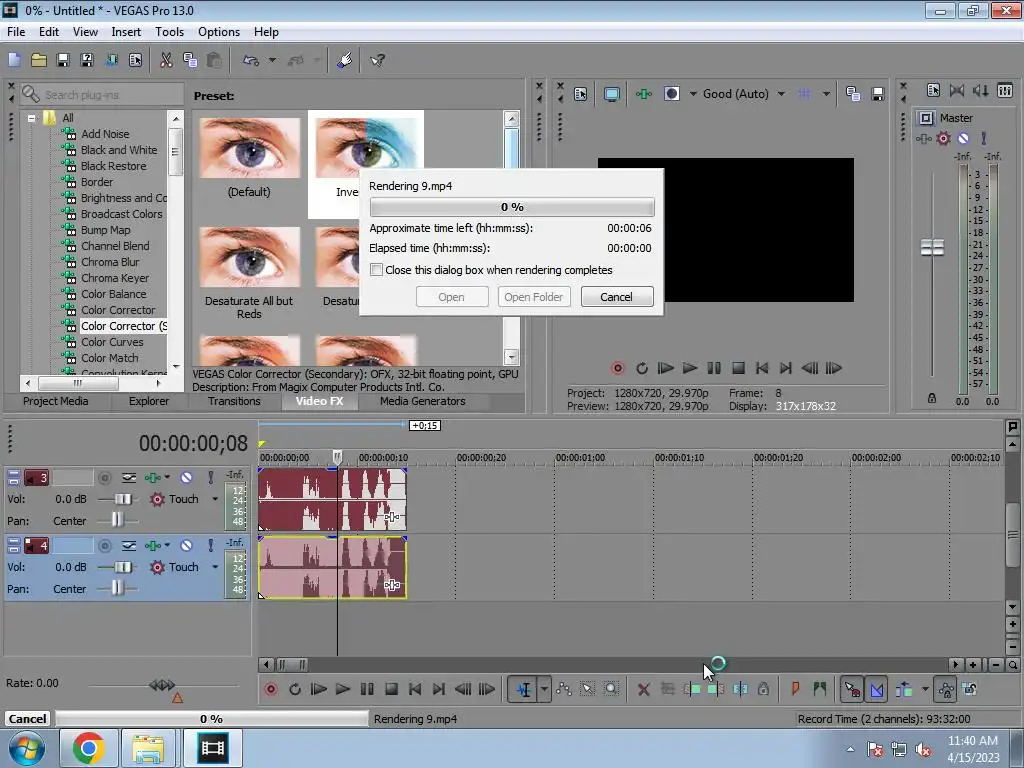Toggle Automatic Crossfades icon in timeline toolbar
Viewport: 1024px width, 768px height.
tap(877, 689)
